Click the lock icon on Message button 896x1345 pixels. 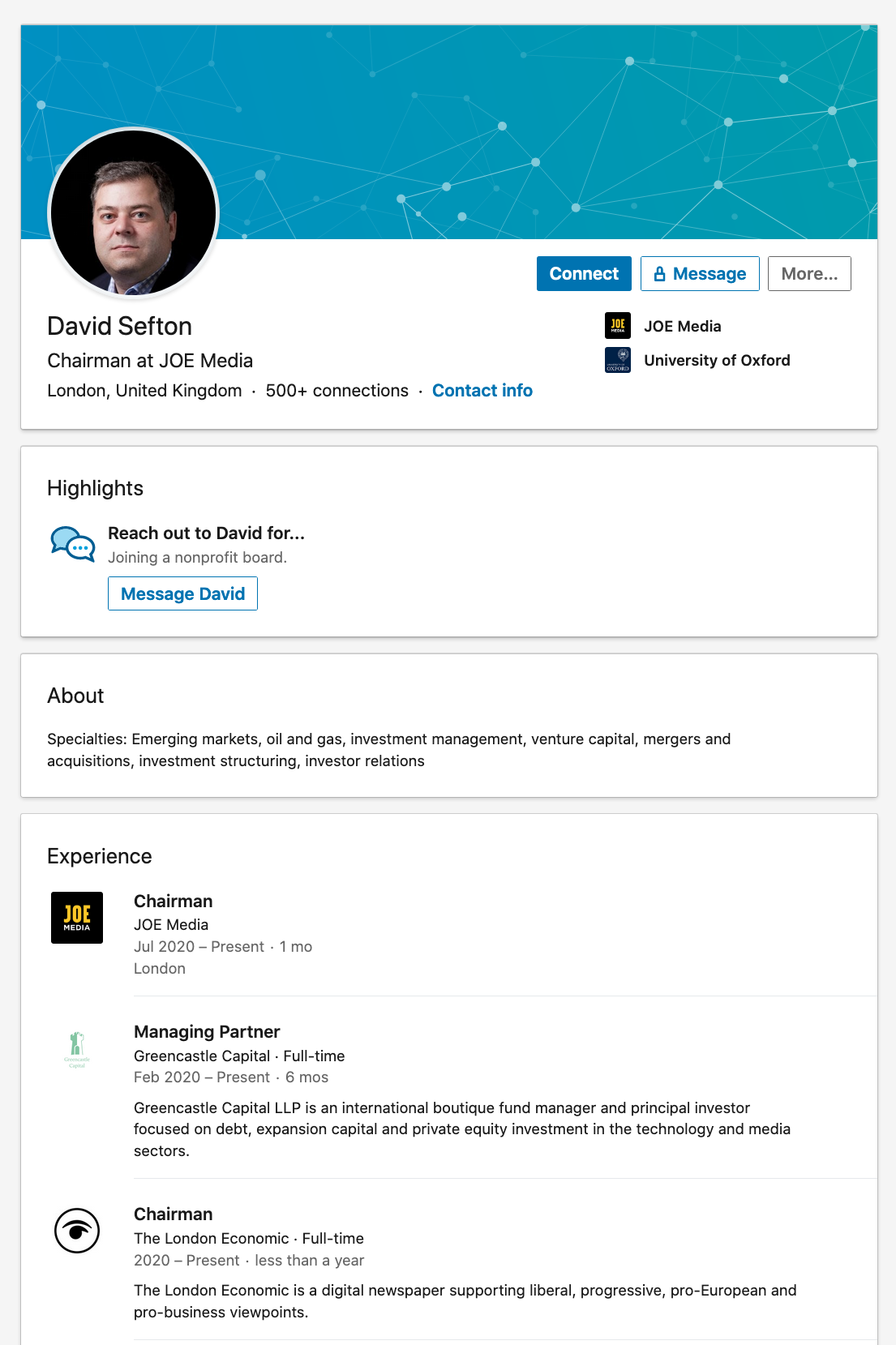click(x=659, y=274)
